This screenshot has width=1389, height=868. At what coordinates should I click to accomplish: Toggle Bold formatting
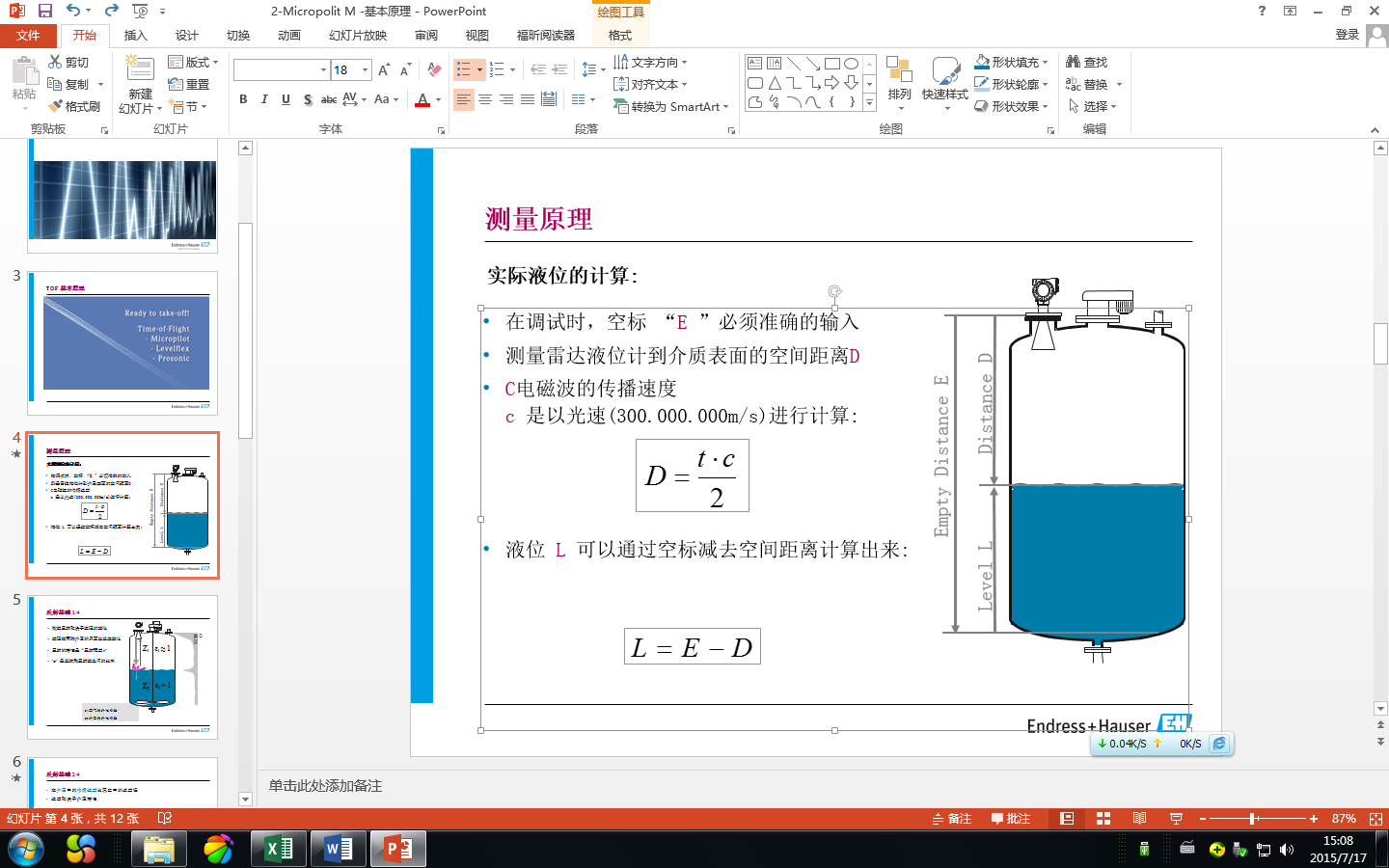coord(243,99)
